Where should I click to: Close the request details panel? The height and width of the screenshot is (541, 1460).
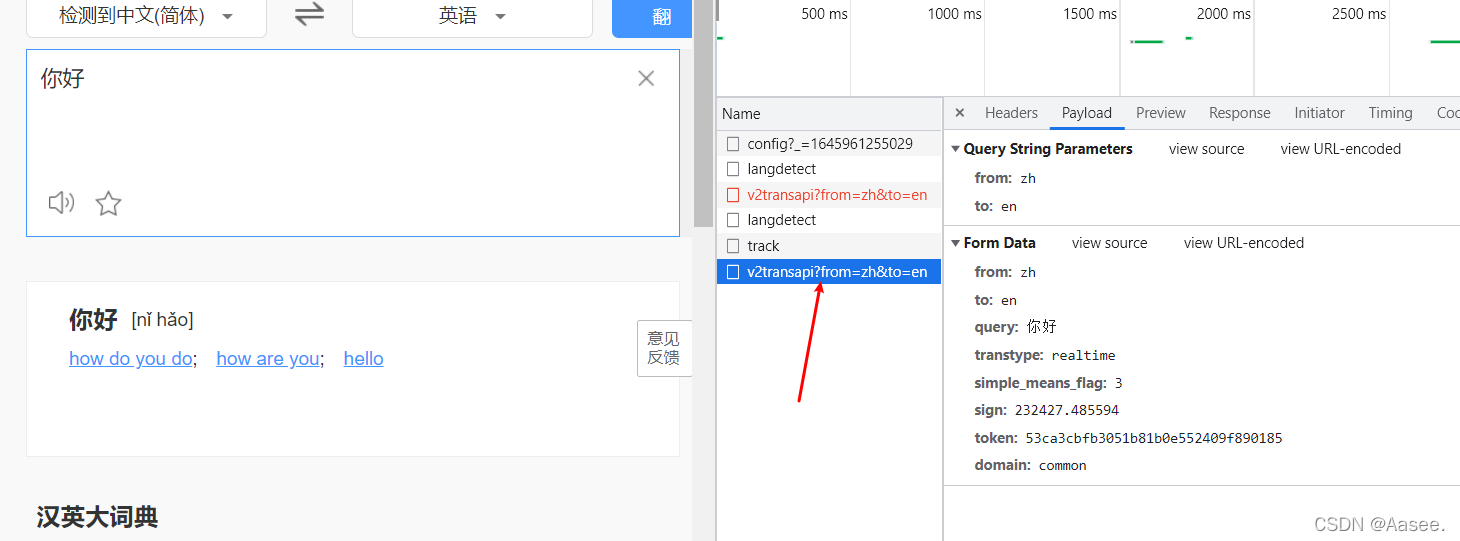(x=959, y=113)
